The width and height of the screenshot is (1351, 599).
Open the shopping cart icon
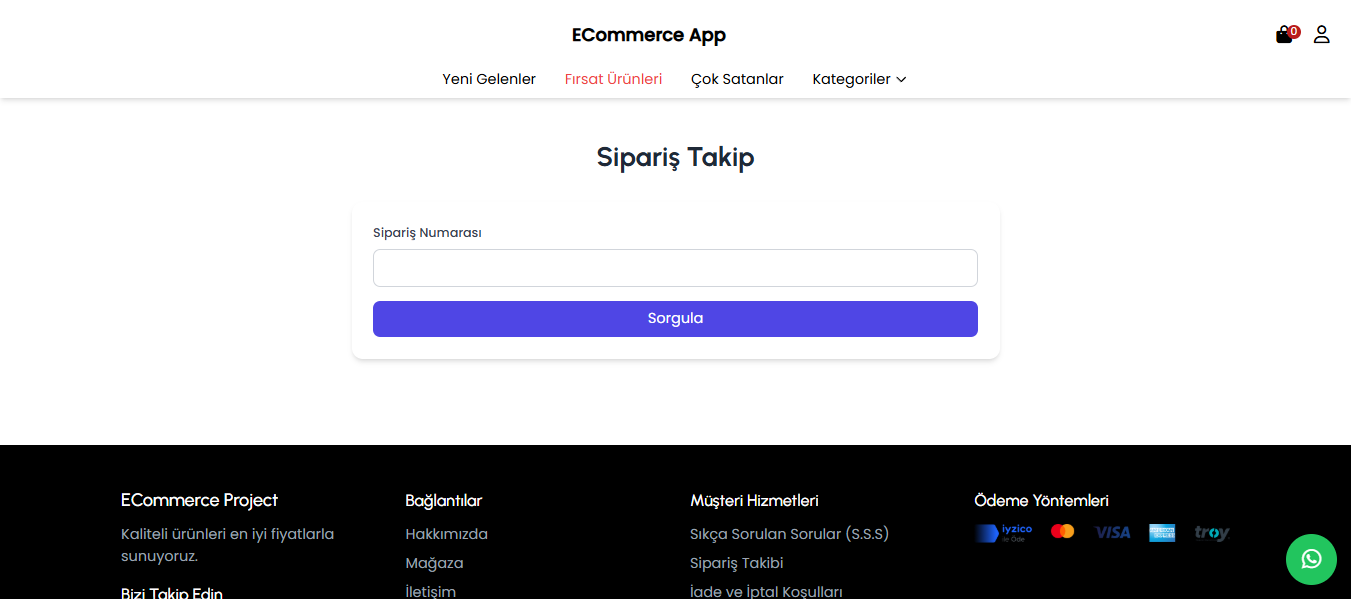coord(1283,34)
